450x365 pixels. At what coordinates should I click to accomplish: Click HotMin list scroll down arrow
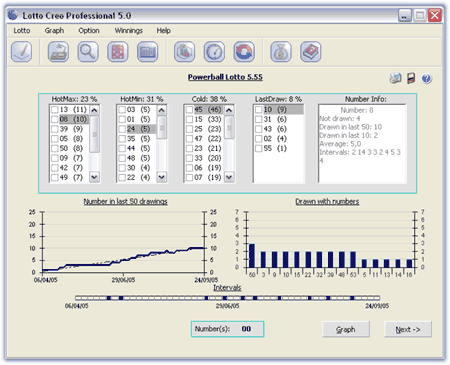(162, 177)
